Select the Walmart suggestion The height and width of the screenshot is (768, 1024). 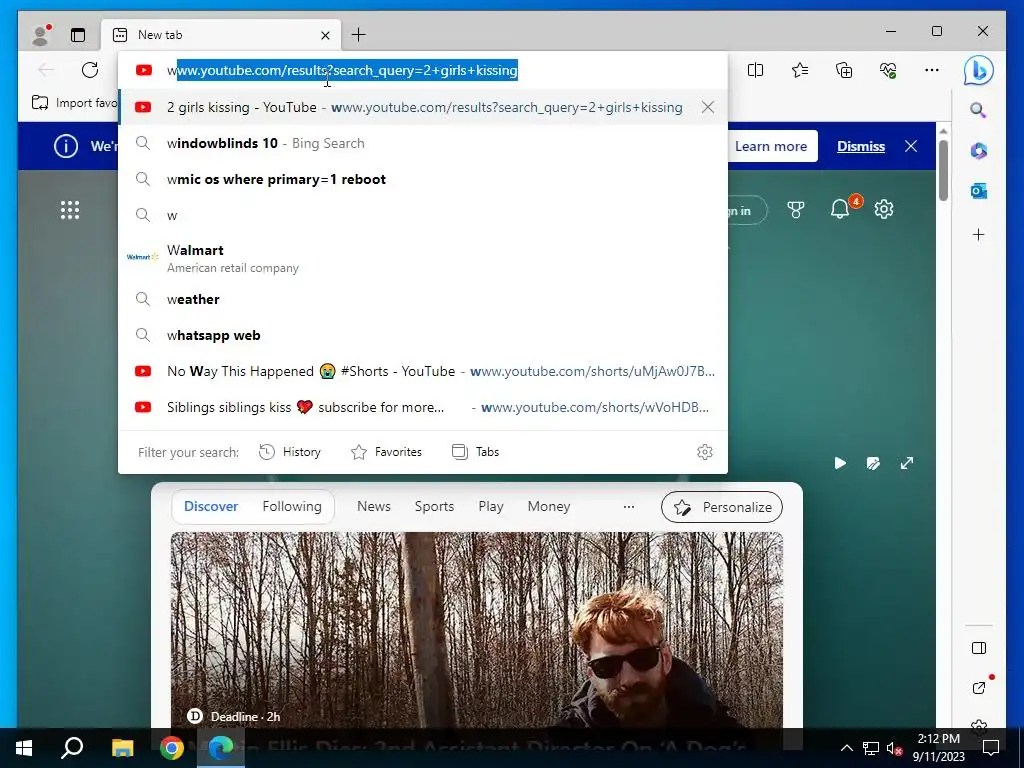(x=423, y=258)
